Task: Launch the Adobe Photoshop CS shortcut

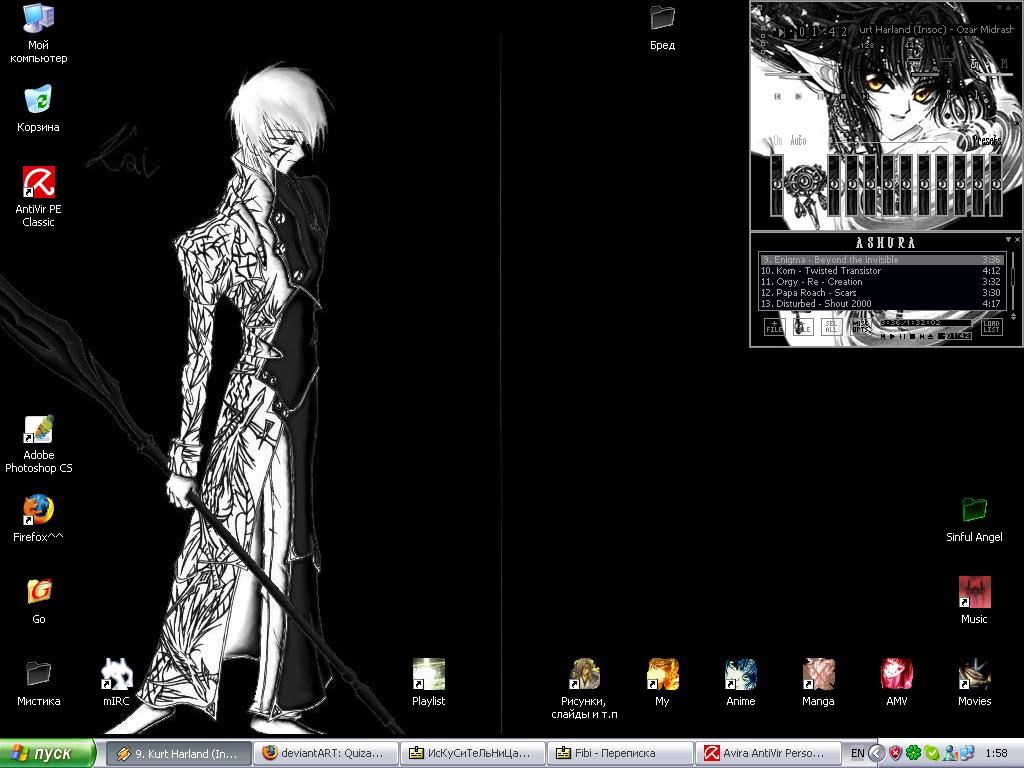Action: tap(38, 443)
